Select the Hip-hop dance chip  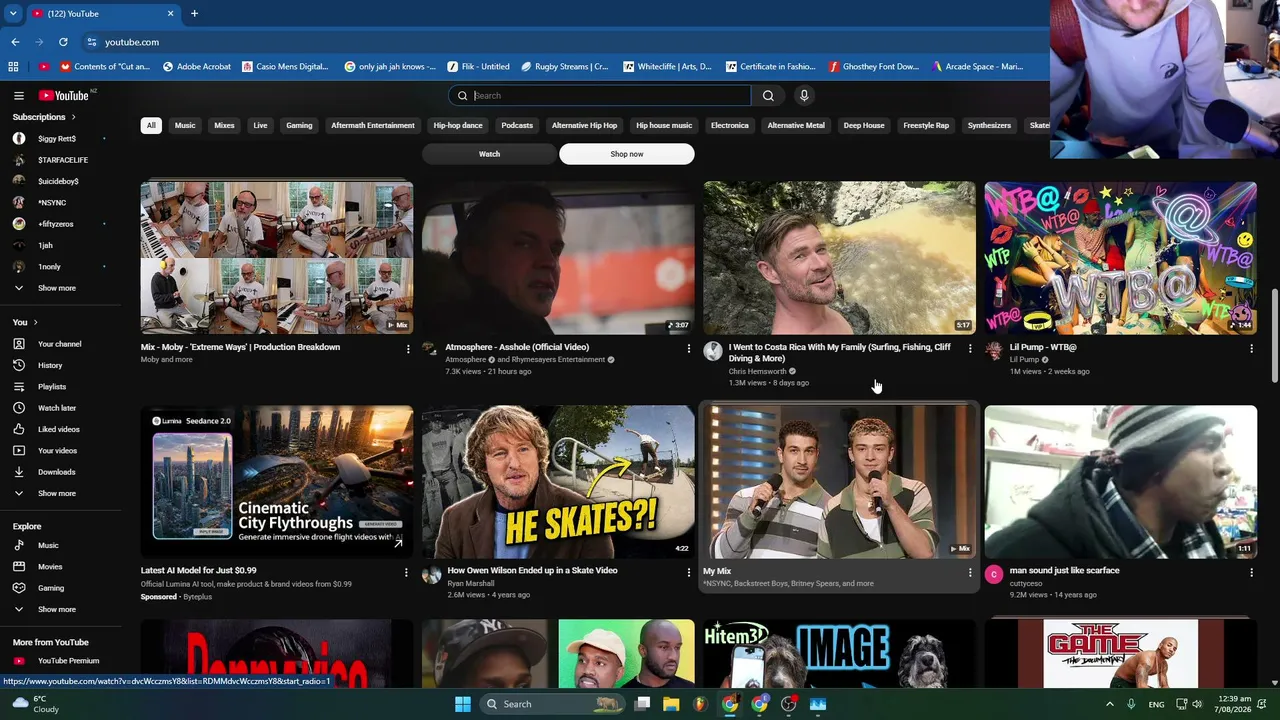(458, 126)
